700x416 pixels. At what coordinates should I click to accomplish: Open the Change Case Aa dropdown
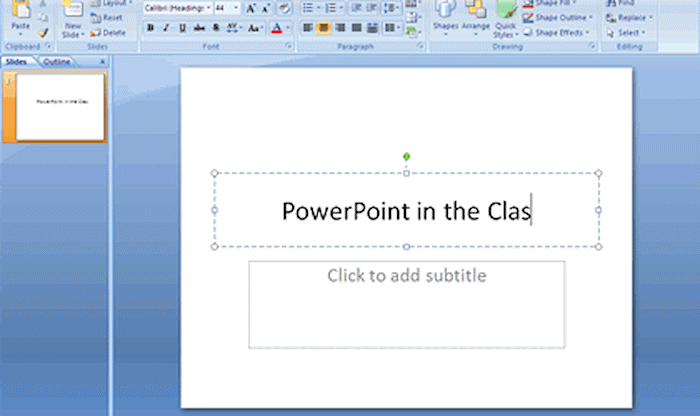(x=255, y=28)
